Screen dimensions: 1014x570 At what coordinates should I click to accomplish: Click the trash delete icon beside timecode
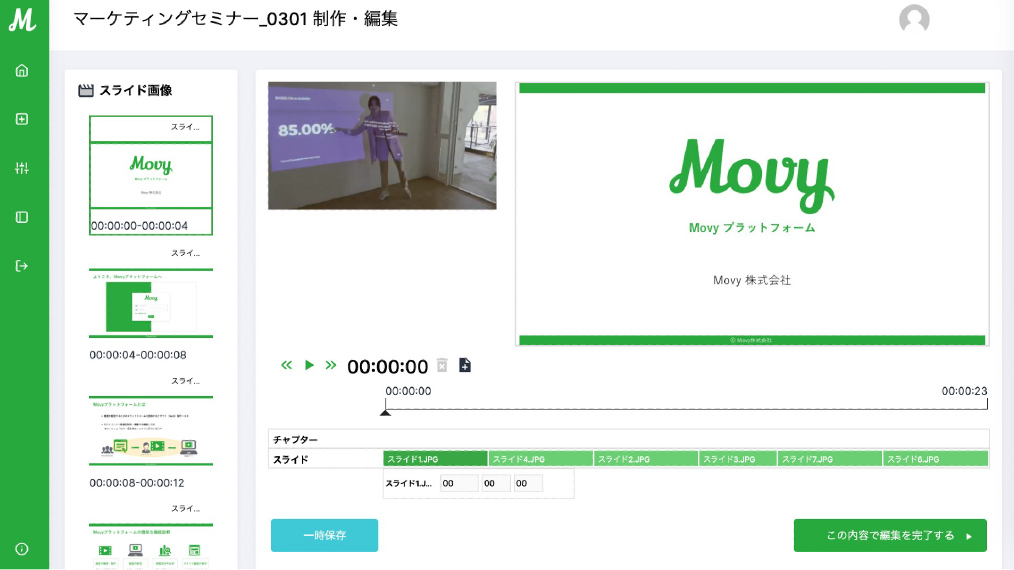[442, 365]
